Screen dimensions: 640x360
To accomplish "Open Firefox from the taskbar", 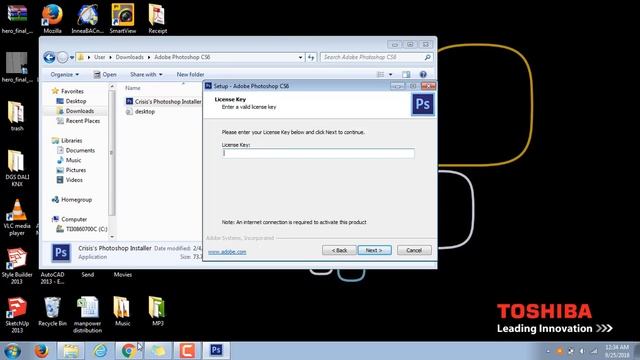I will pos(41,351).
